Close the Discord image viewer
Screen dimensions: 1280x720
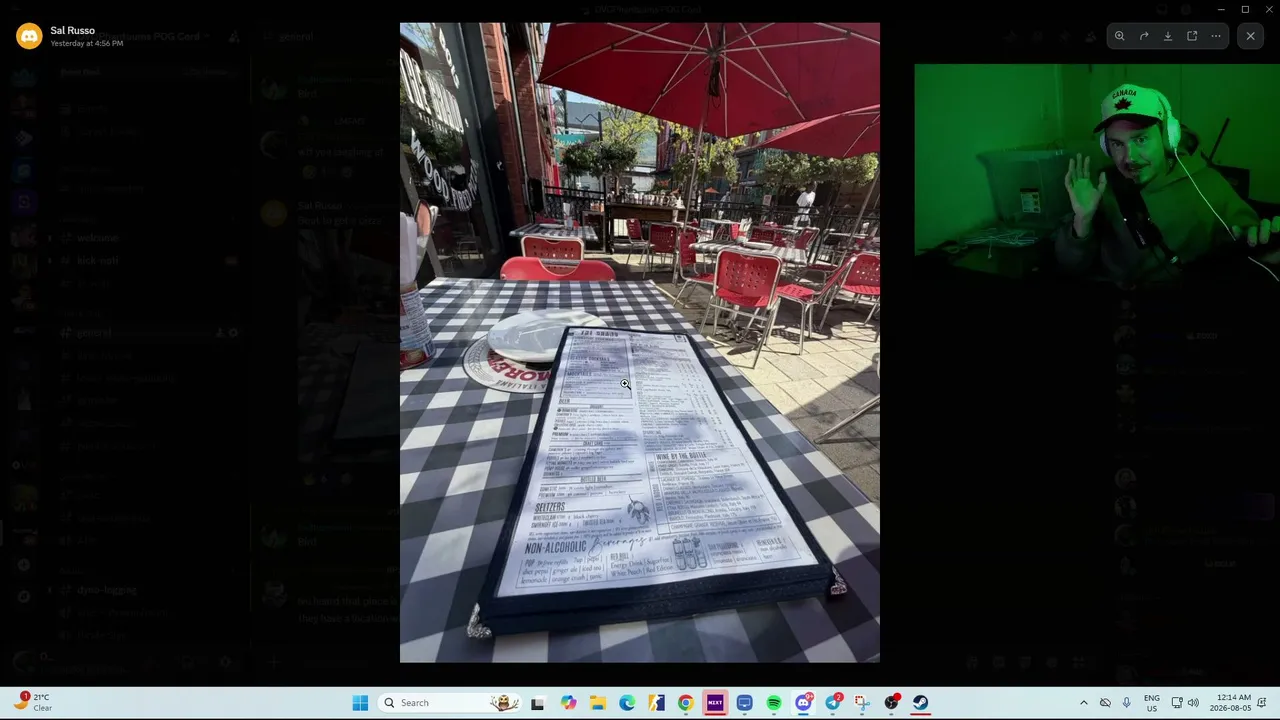tap(1250, 36)
